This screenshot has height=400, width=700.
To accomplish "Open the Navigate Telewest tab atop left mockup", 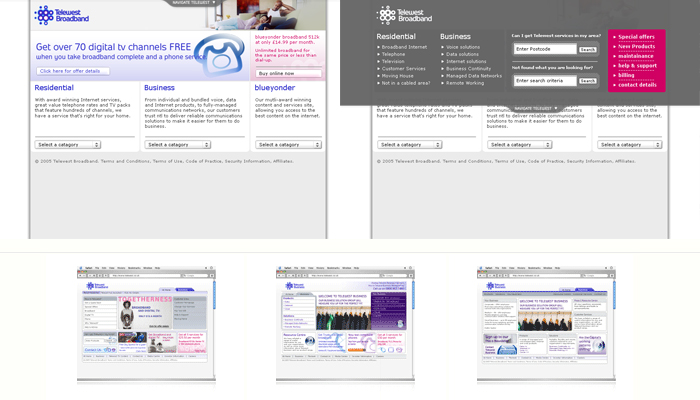I will (x=193, y=3).
